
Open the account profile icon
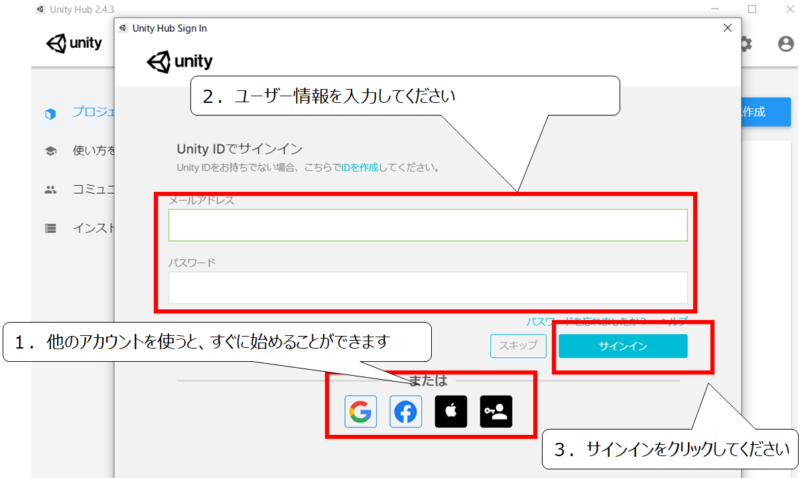coord(786,44)
